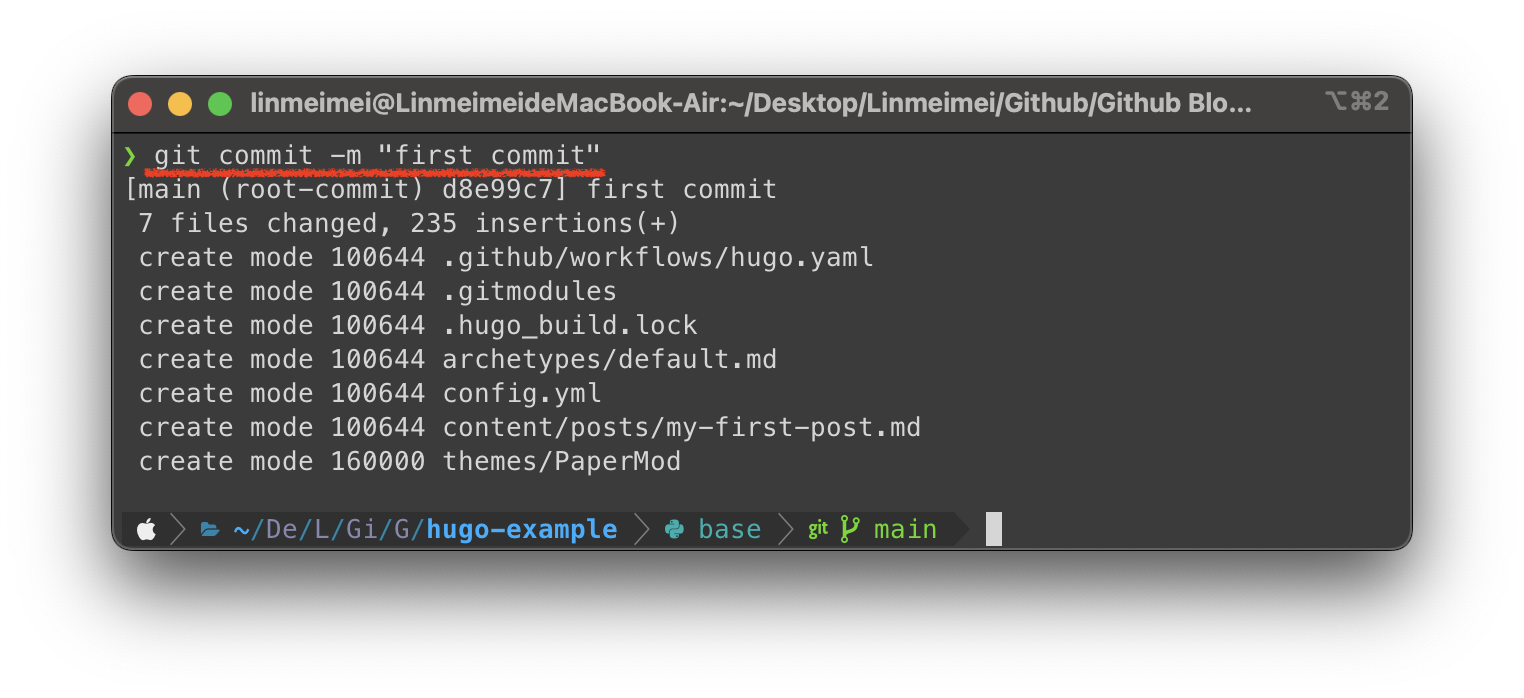Click the hugo-example directory in the prompt
Screen dimensions: 1524x698
click(x=522, y=529)
